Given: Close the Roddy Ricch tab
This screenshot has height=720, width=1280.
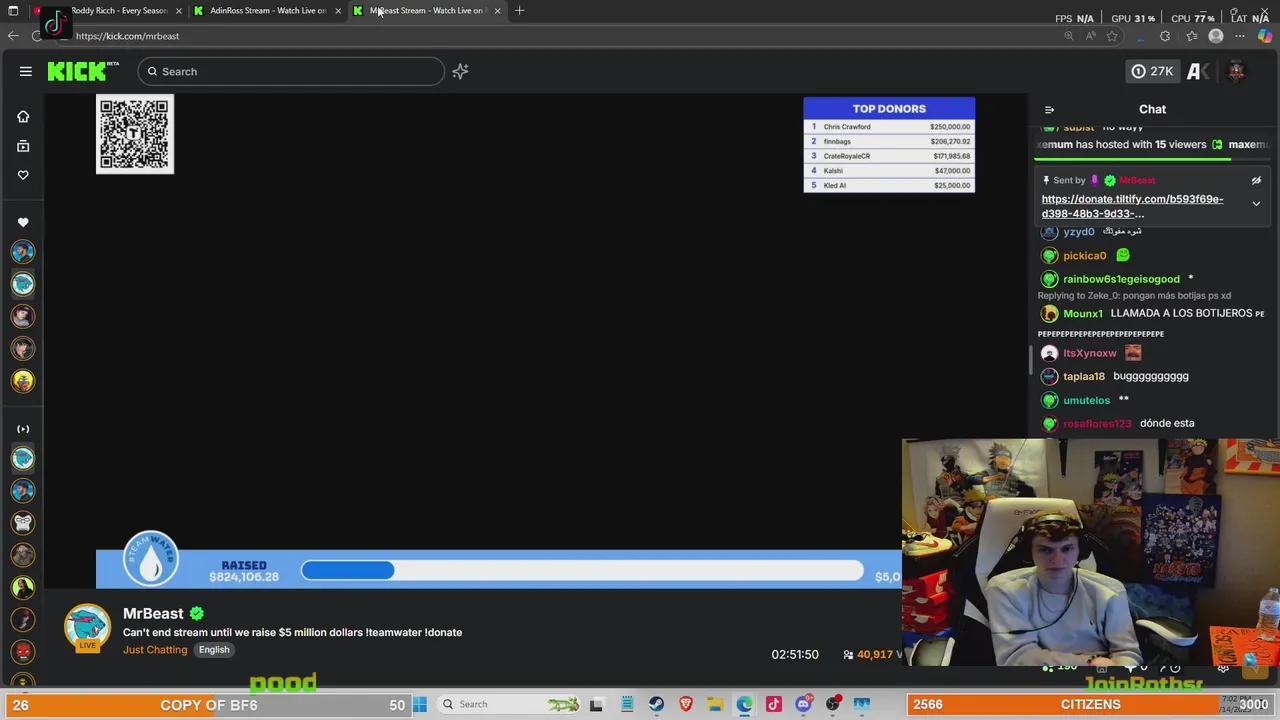Looking at the screenshot, I should [x=179, y=11].
